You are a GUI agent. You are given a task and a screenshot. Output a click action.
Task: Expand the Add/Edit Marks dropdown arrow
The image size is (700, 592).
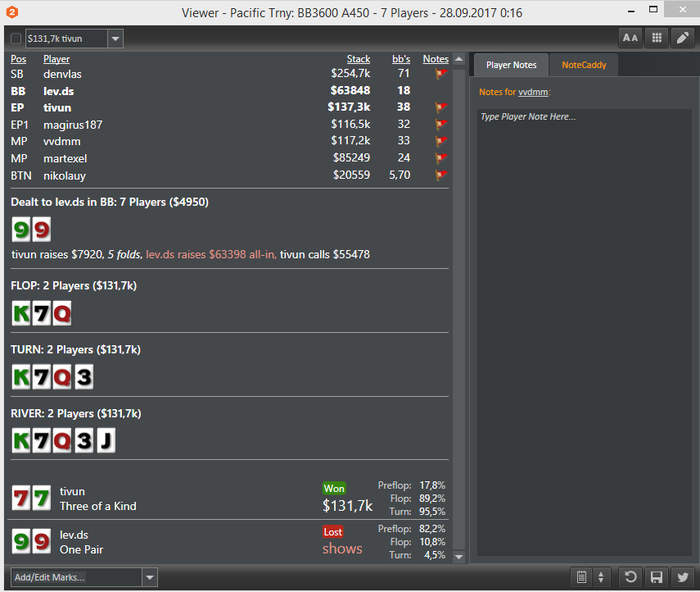[x=150, y=577]
